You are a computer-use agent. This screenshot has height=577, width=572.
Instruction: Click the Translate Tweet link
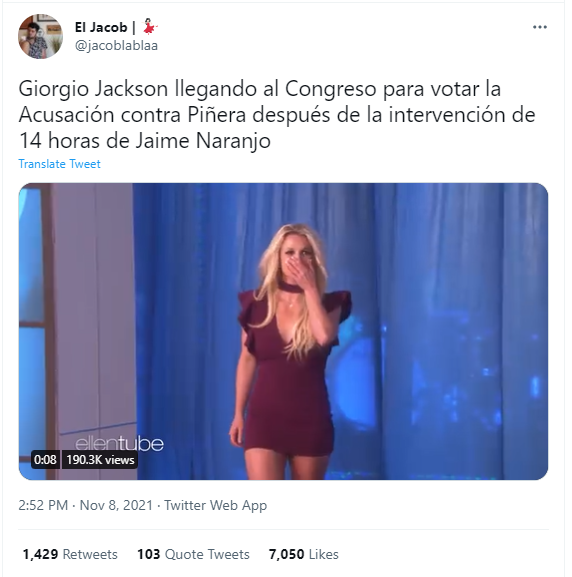point(59,164)
